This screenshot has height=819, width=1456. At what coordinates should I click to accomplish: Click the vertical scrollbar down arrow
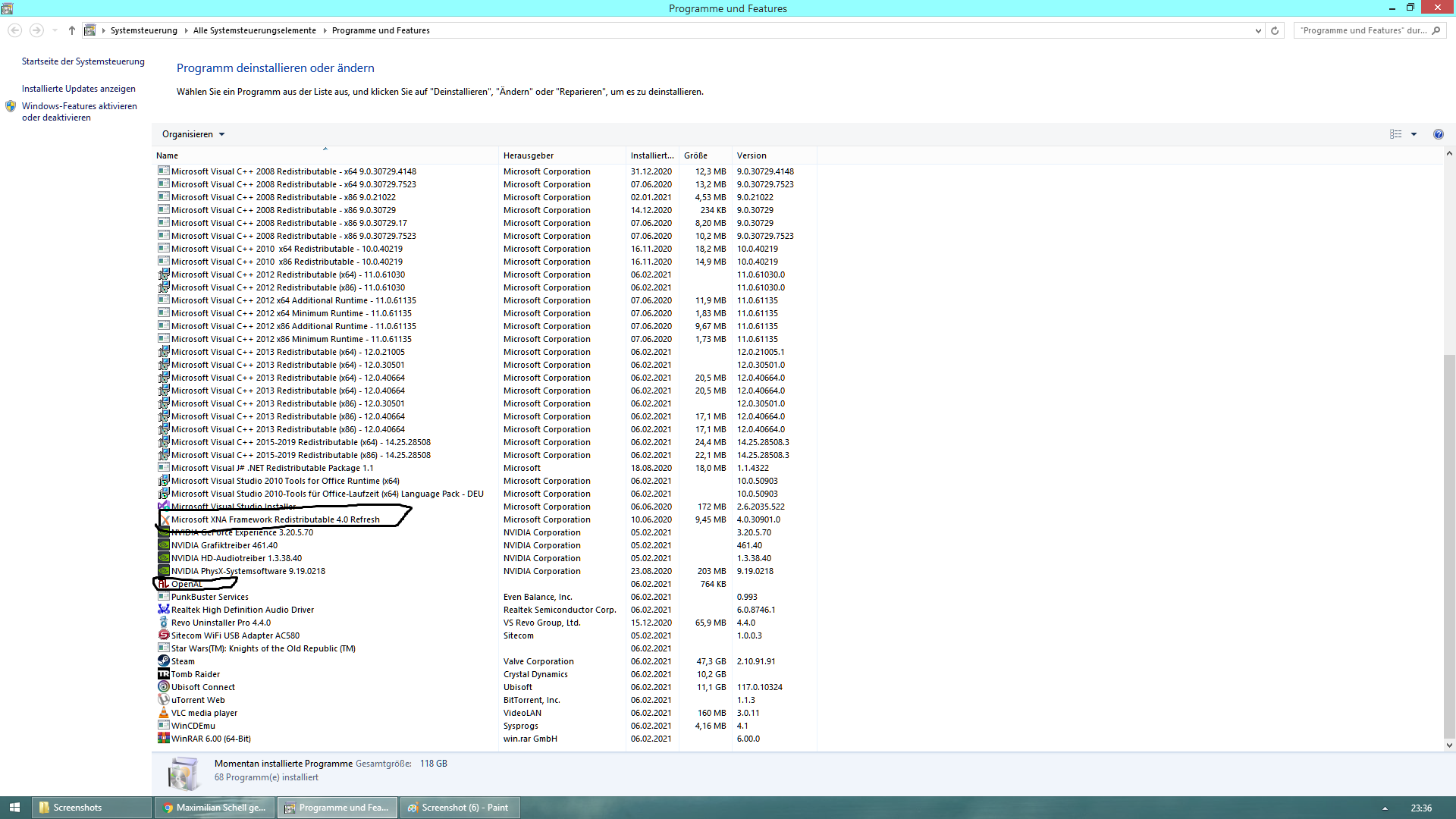[x=1449, y=745]
